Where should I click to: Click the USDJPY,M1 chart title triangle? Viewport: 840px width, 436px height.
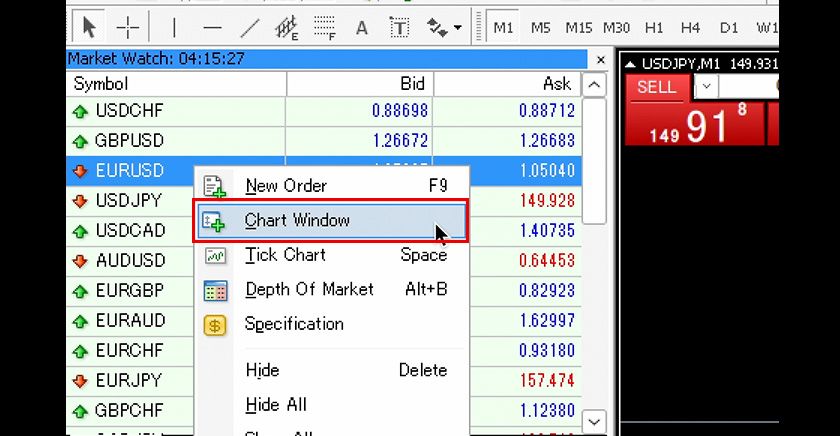[x=631, y=64]
